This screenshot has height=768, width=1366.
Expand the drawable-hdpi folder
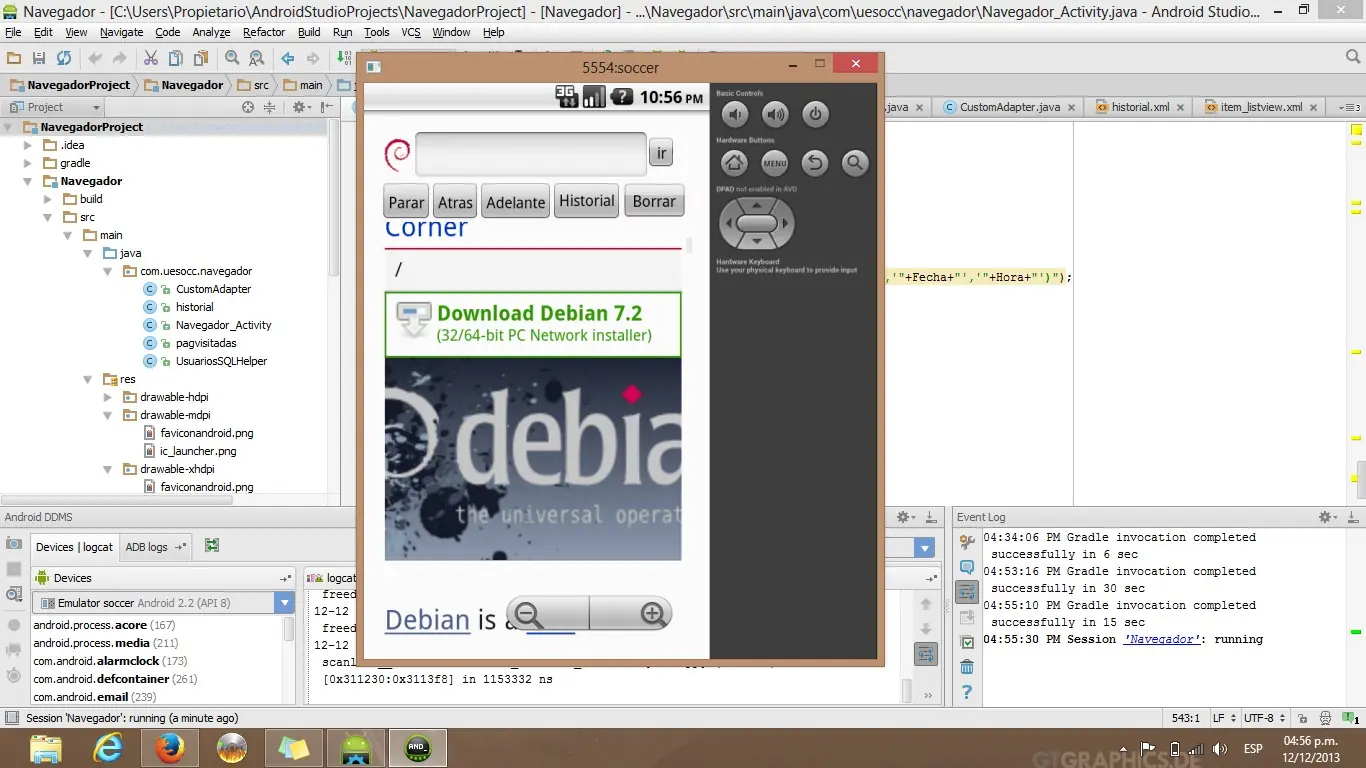tap(107, 397)
